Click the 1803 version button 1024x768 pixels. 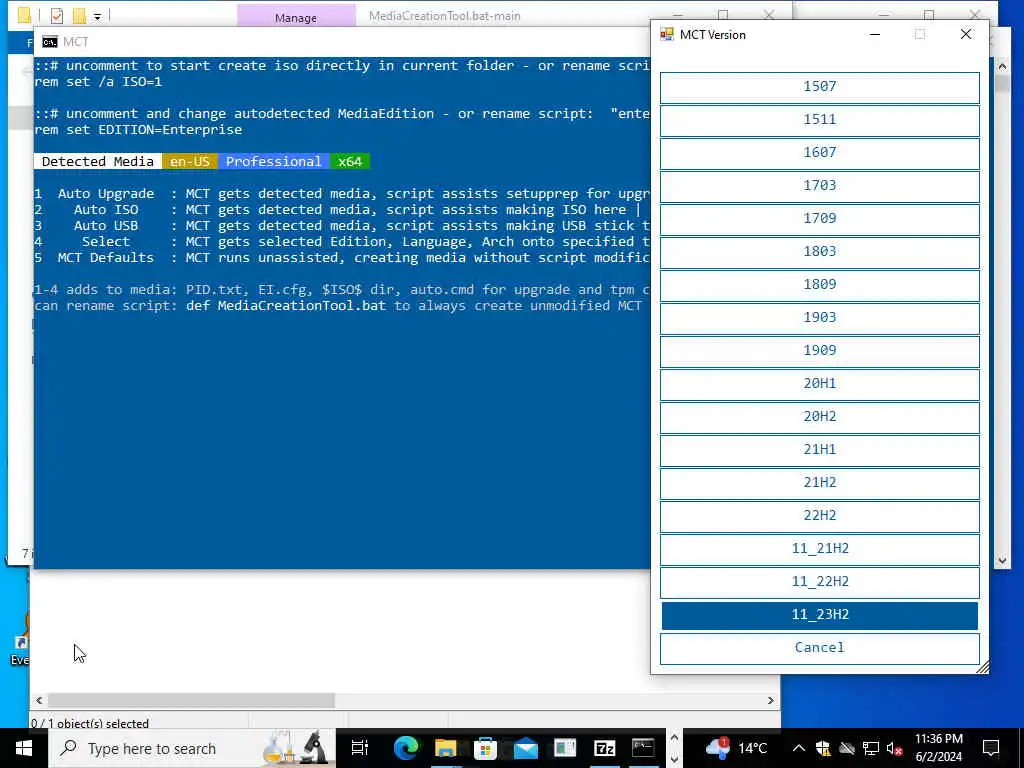point(820,252)
